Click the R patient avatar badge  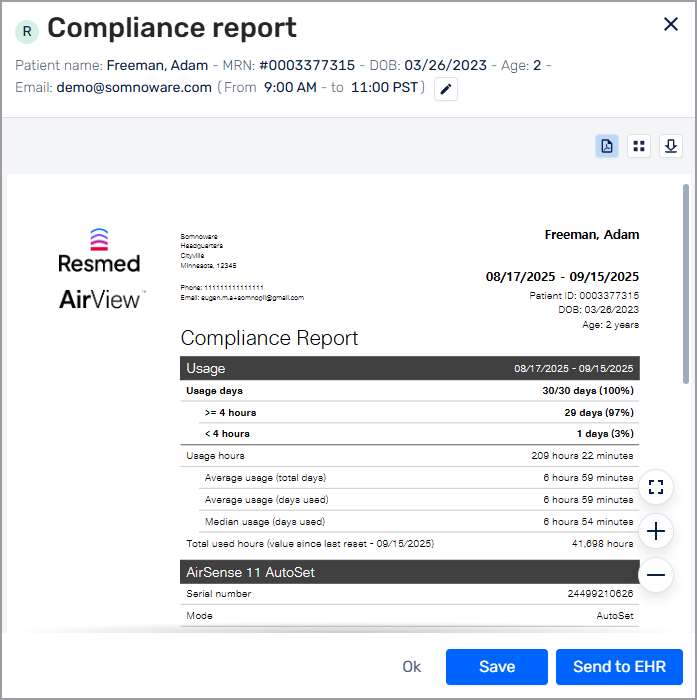[x=27, y=32]
